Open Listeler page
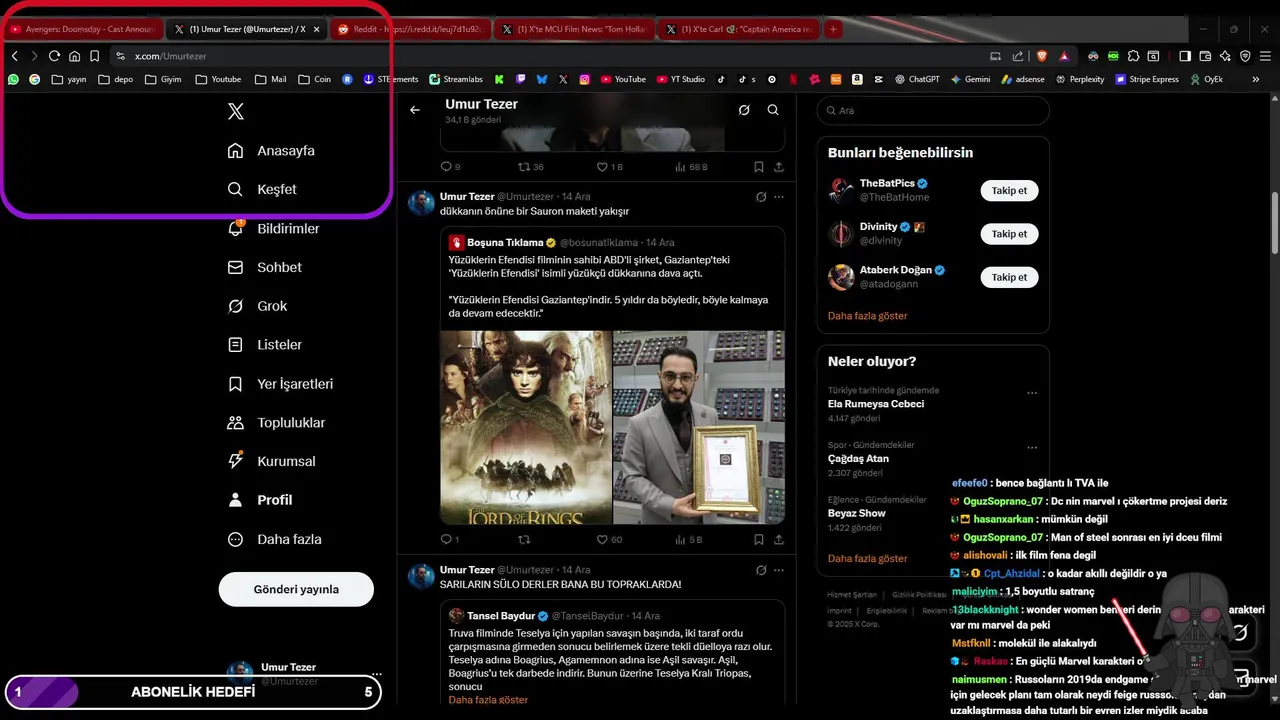 point(265,344)
